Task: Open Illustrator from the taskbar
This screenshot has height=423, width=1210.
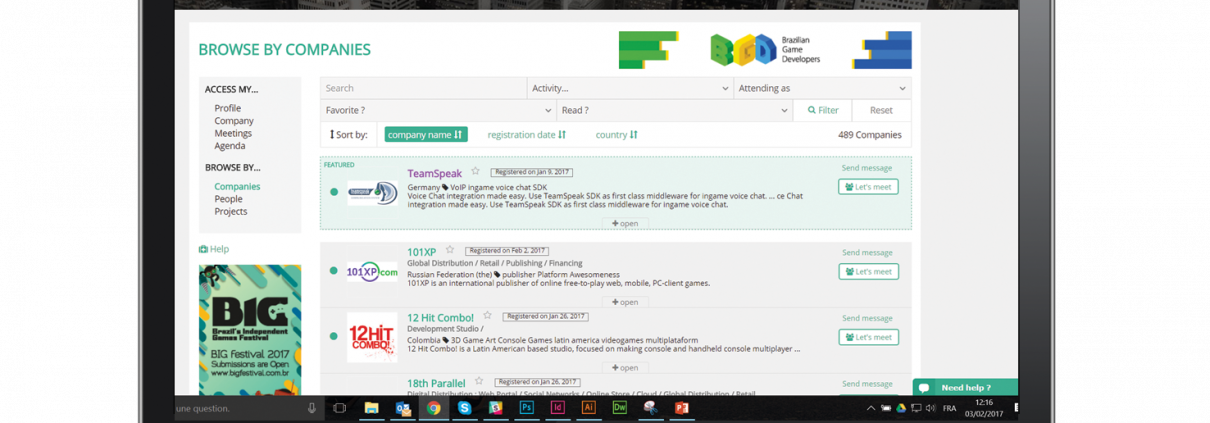Action: click(x=588, y=408)
